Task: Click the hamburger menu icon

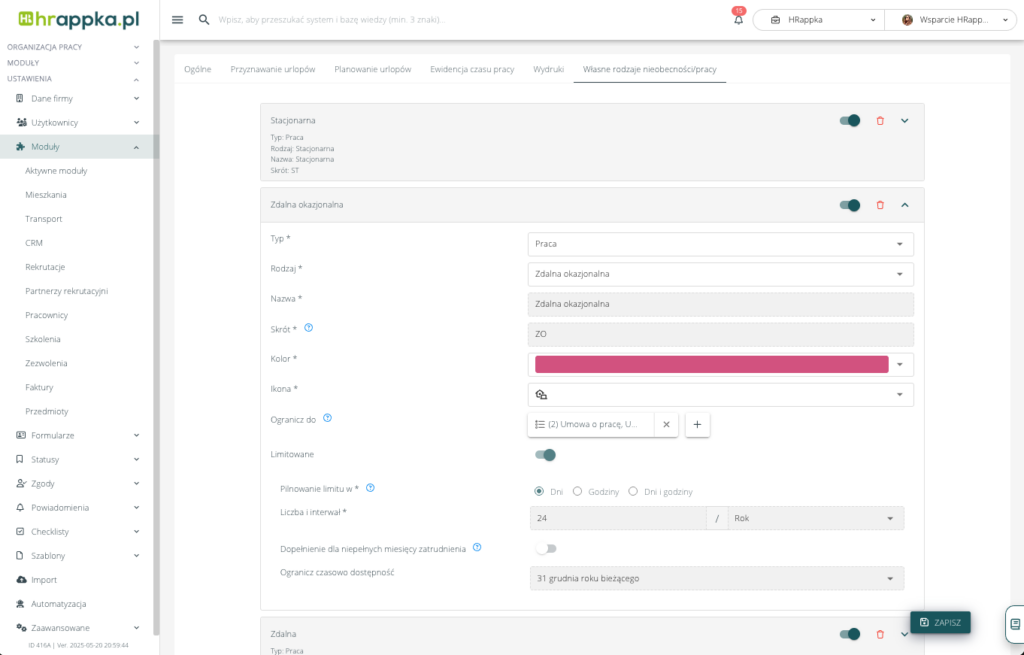Action: [x=178, y=20]
